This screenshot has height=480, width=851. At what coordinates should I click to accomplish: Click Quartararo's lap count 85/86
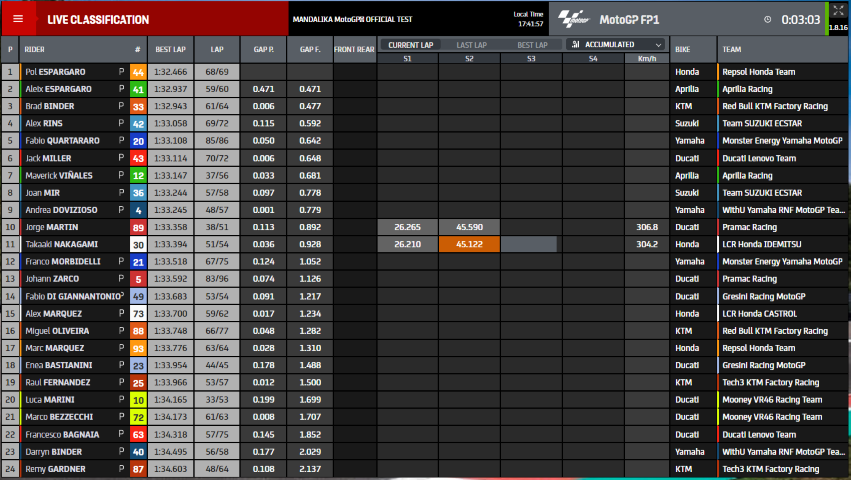click(x=217, y=141)
